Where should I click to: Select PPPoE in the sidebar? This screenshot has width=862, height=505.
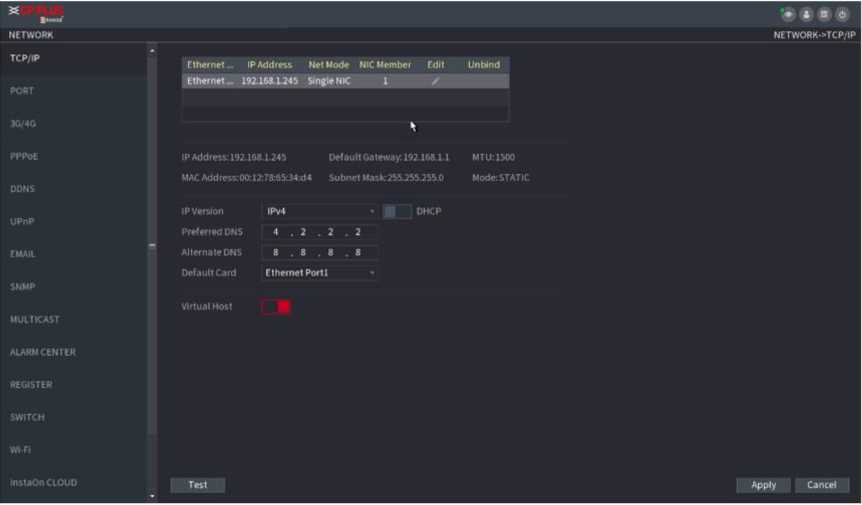click(24, 156)
